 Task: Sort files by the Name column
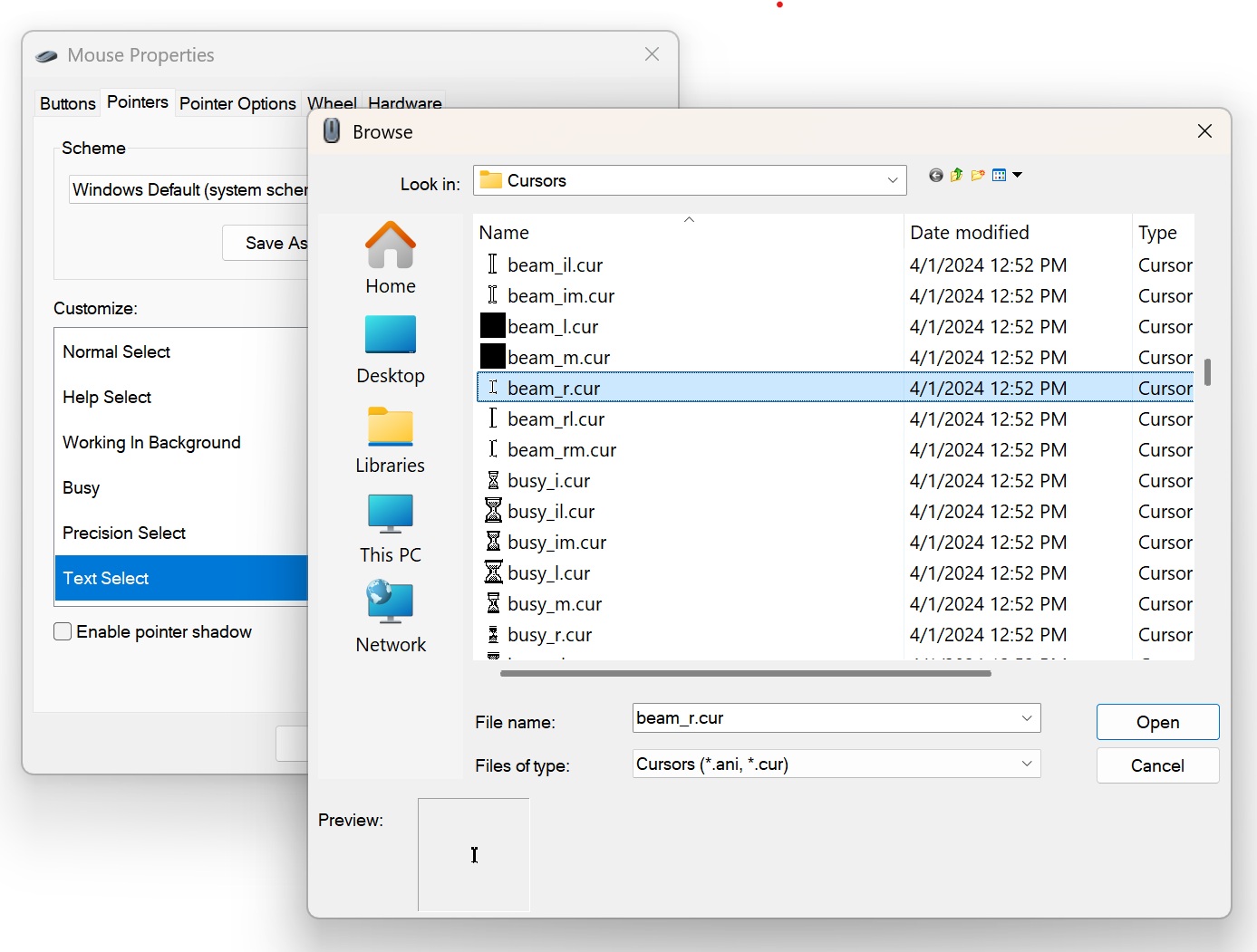pyautogui.click(x=688, y=233)
